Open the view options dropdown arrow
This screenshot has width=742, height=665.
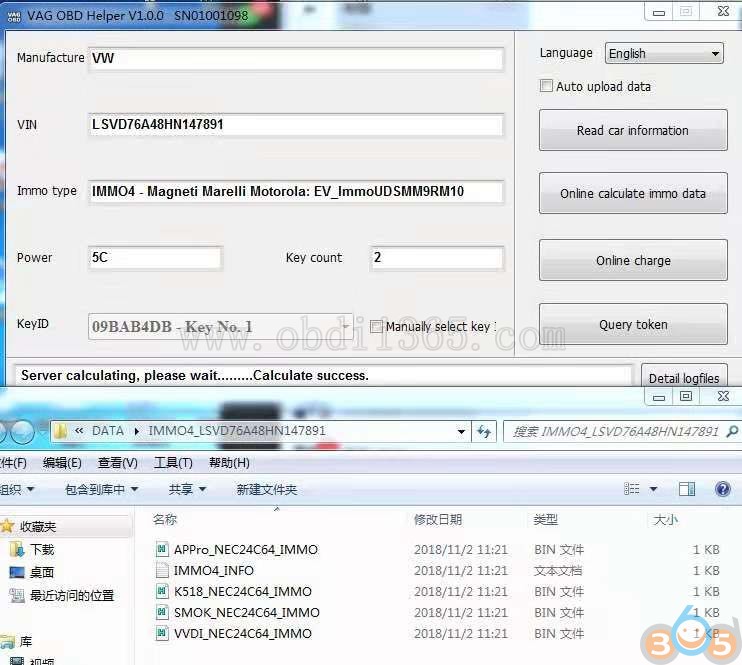click(x=653, y=489)
